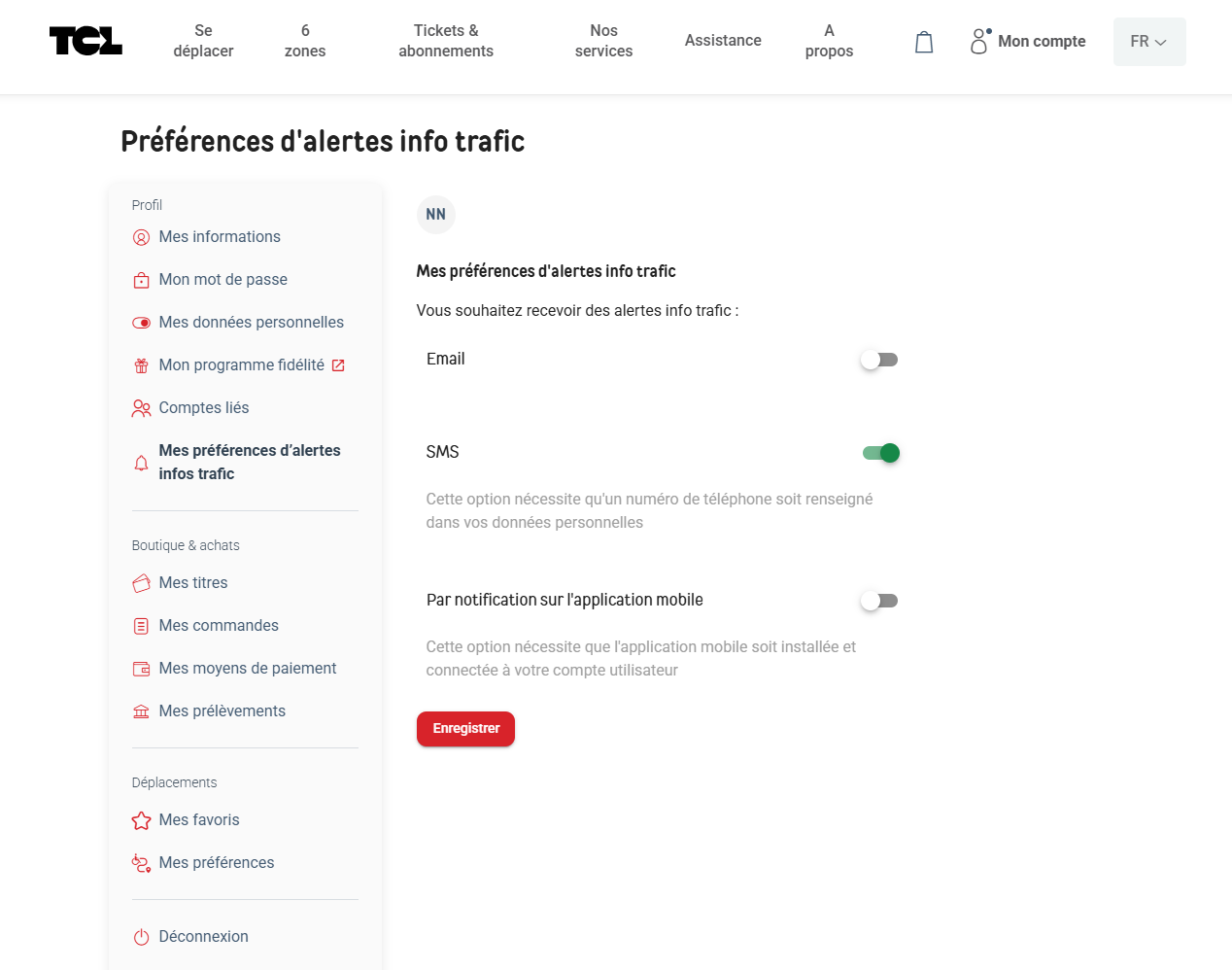
Task: Click the external link icon beside fidélité
Action: coord(338,365)
